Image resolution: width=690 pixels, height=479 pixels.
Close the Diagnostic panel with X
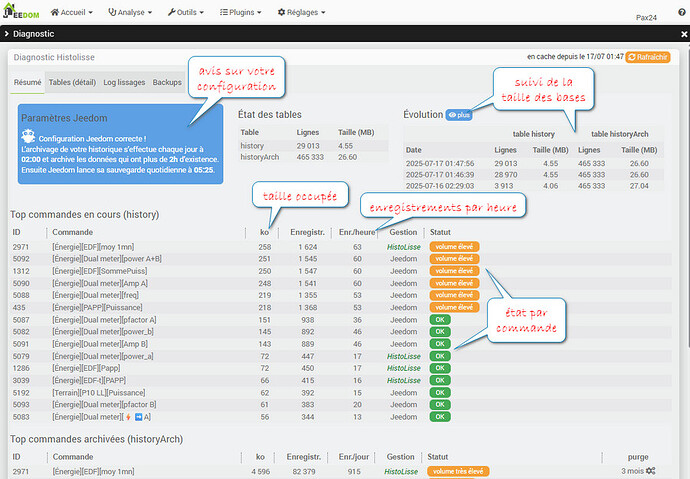click(684, 34)
